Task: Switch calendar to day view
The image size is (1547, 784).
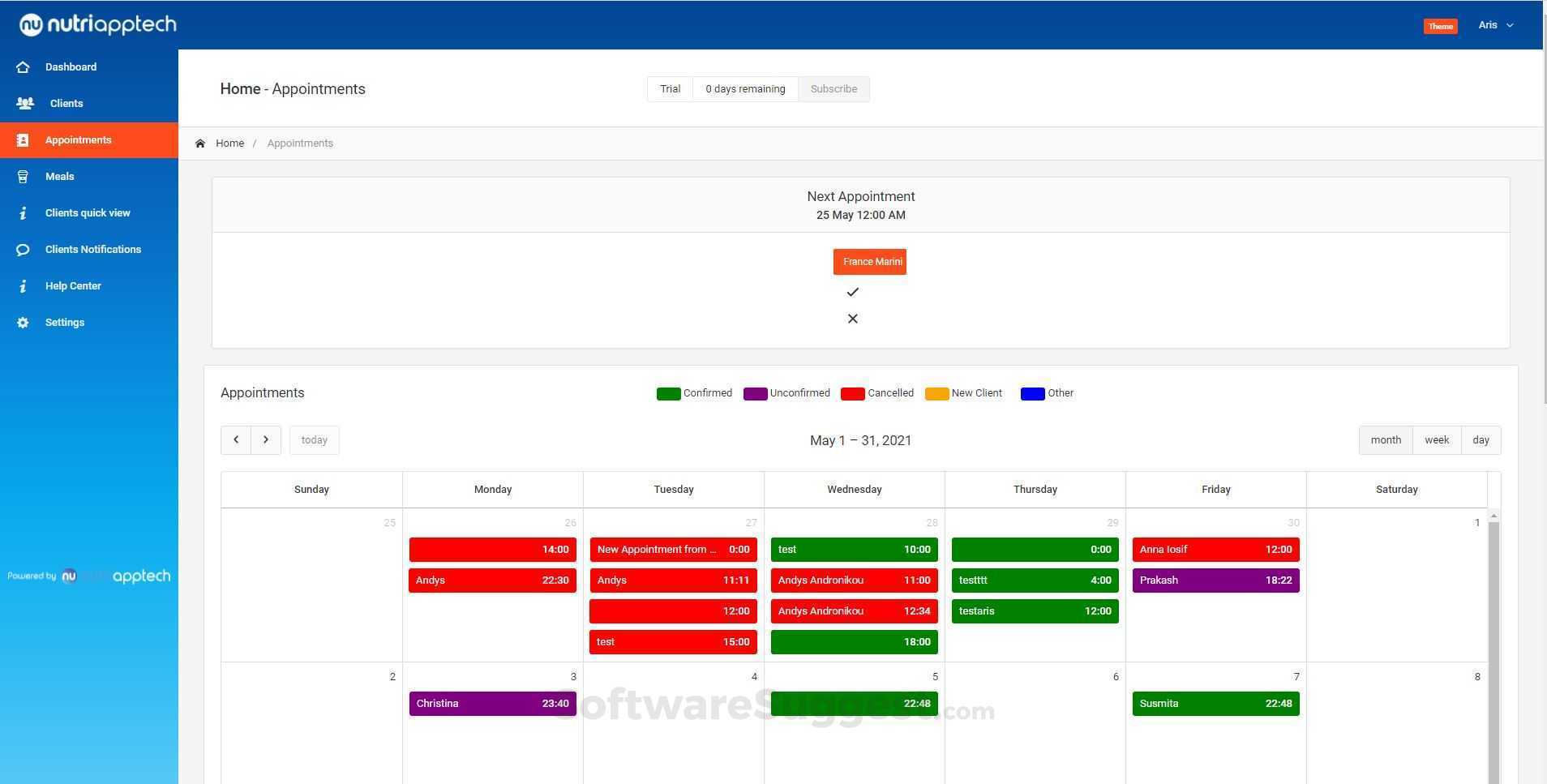Action: (x=1481, y=440)
